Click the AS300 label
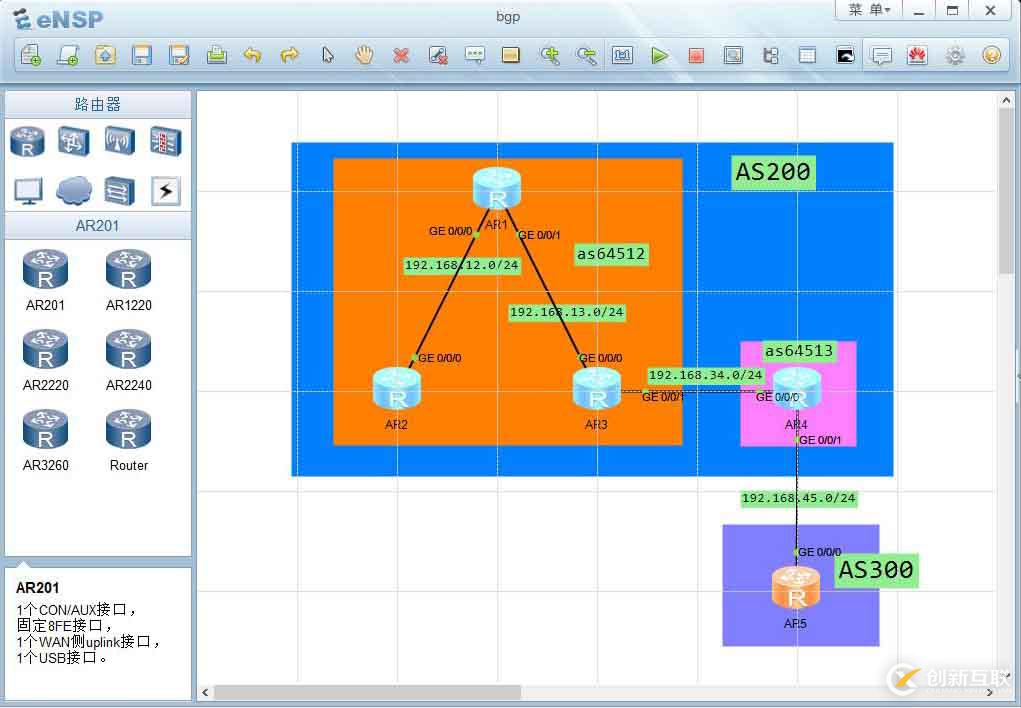Image resolution: width=1021 pixels, height=708 pixels. [x=876, y=570]
